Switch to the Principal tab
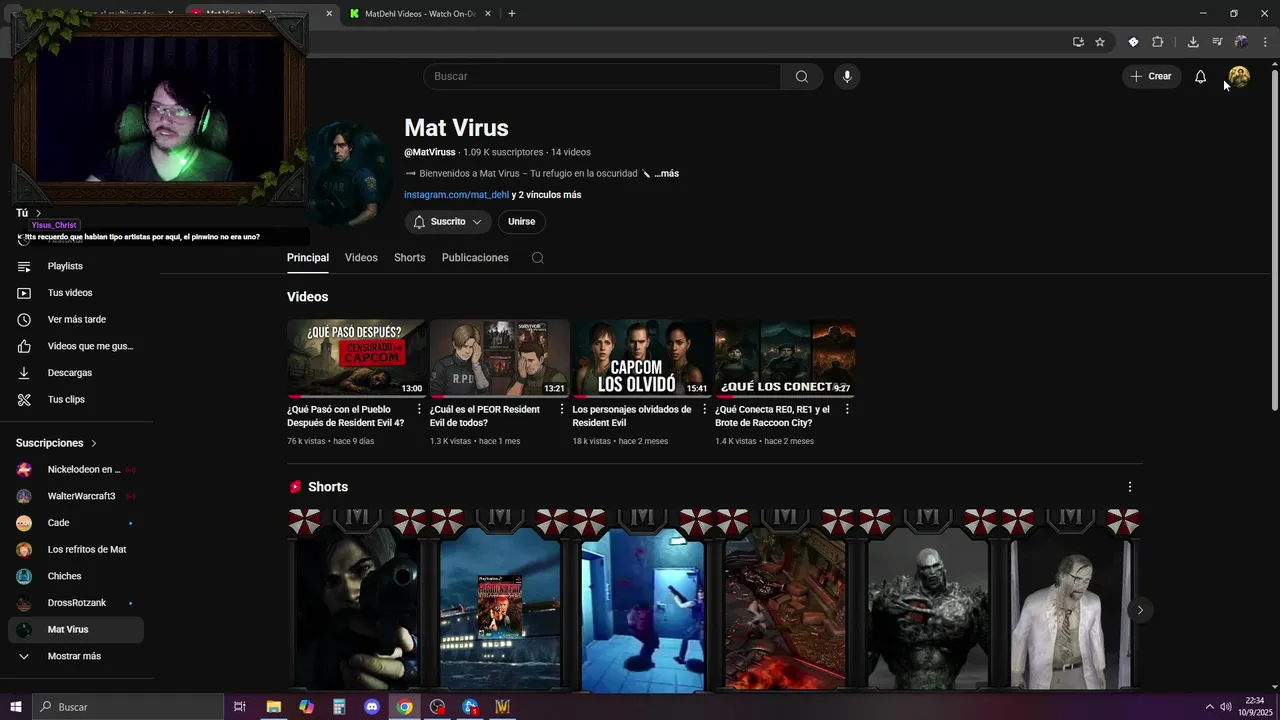The image size is (1280, 720). pos(308,258)
